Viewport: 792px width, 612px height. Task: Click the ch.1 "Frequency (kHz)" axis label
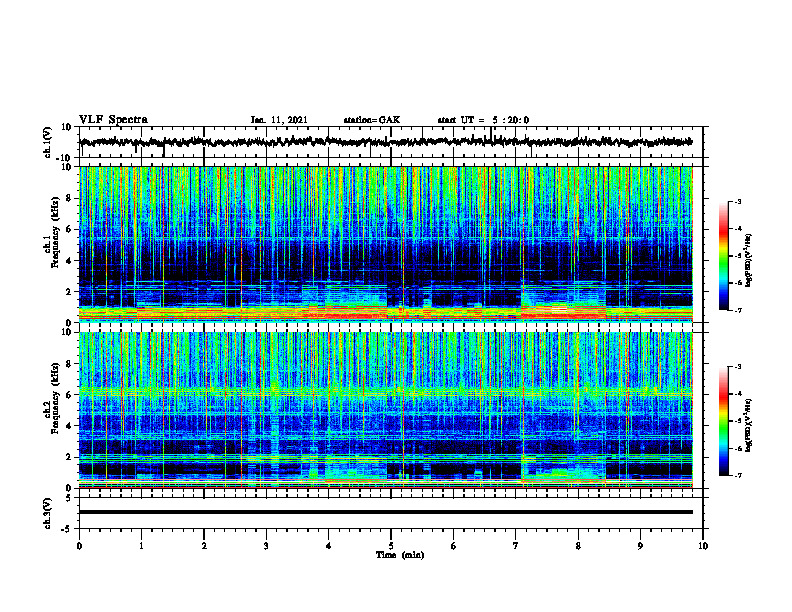[56, 232]
